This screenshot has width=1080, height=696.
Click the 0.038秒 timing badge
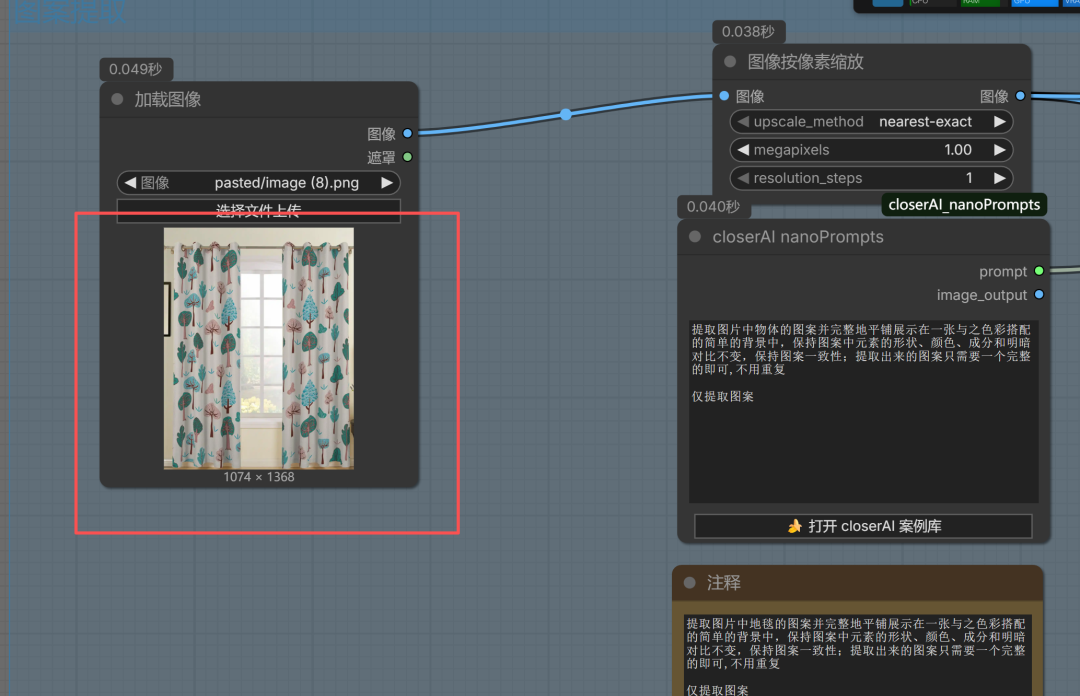[749, 32]
